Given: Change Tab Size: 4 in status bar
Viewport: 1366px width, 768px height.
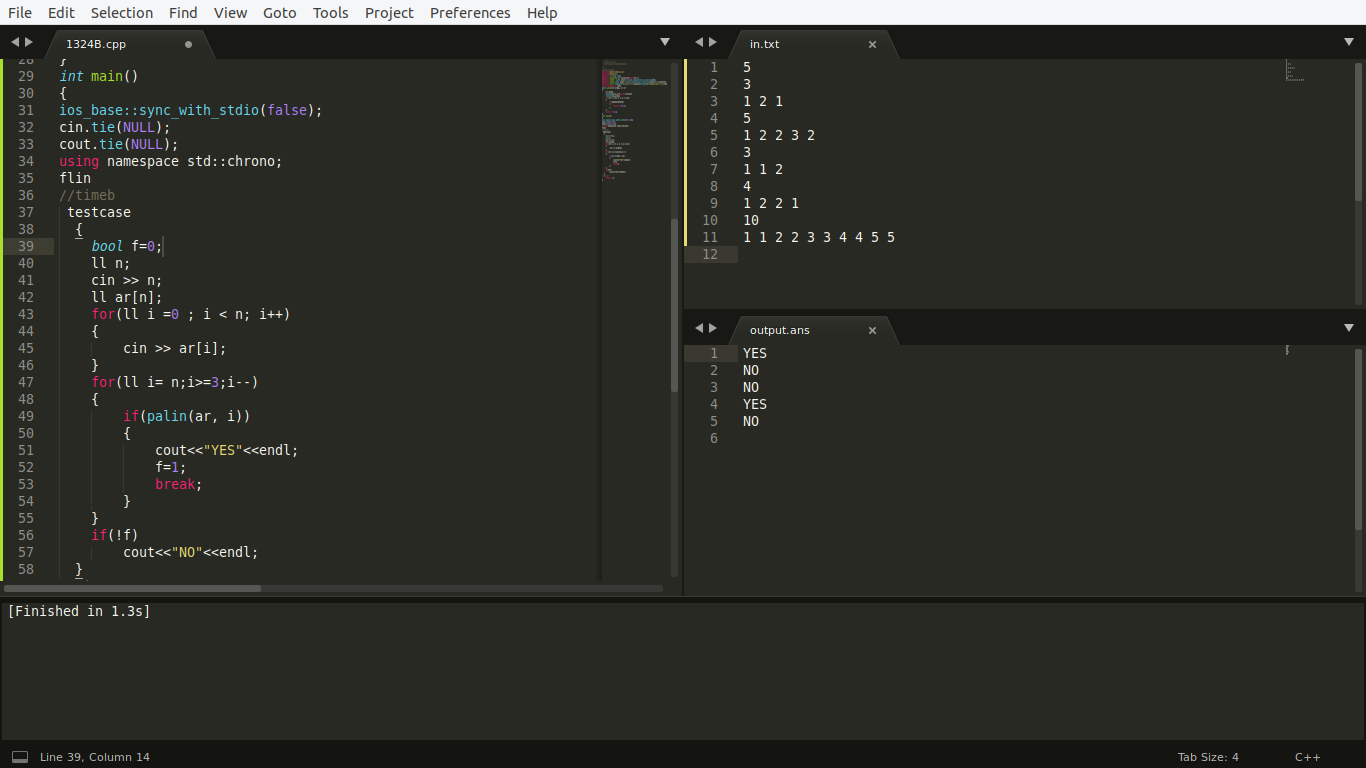Looking at the screenshot, I should [x=1208, y=757].
